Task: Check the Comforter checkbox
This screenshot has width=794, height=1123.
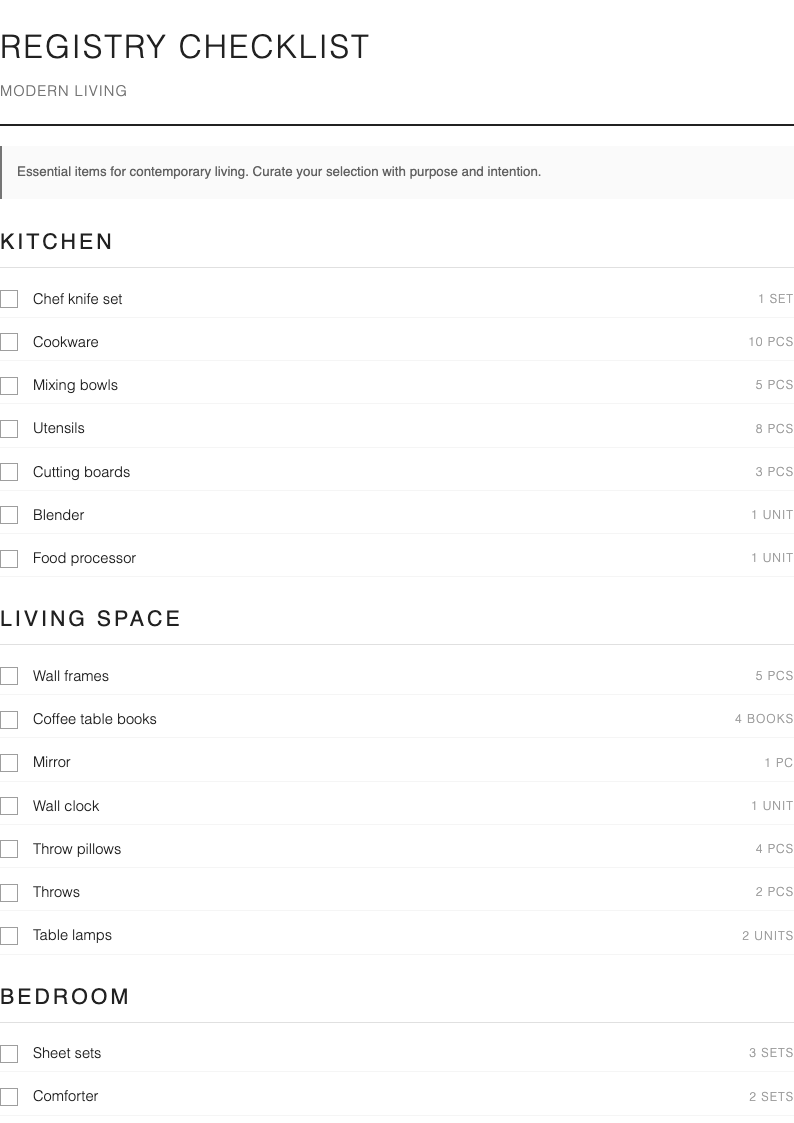Action: click(9, 1096)
